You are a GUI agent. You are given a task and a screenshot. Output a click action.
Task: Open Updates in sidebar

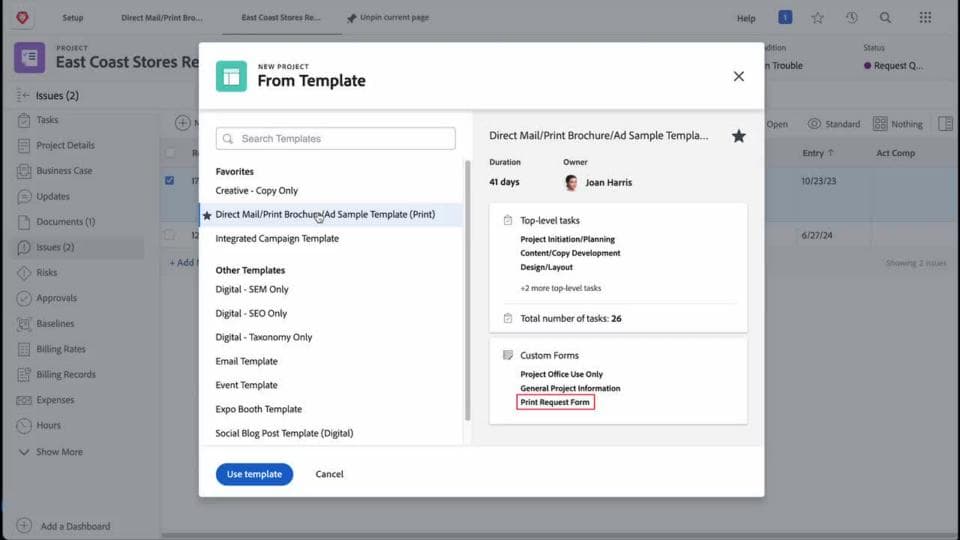pyautogui.click(x=53, y=197)
